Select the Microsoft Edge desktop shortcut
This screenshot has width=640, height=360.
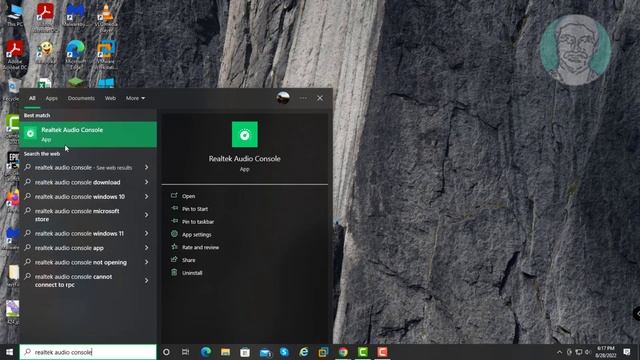coord(75,54)
